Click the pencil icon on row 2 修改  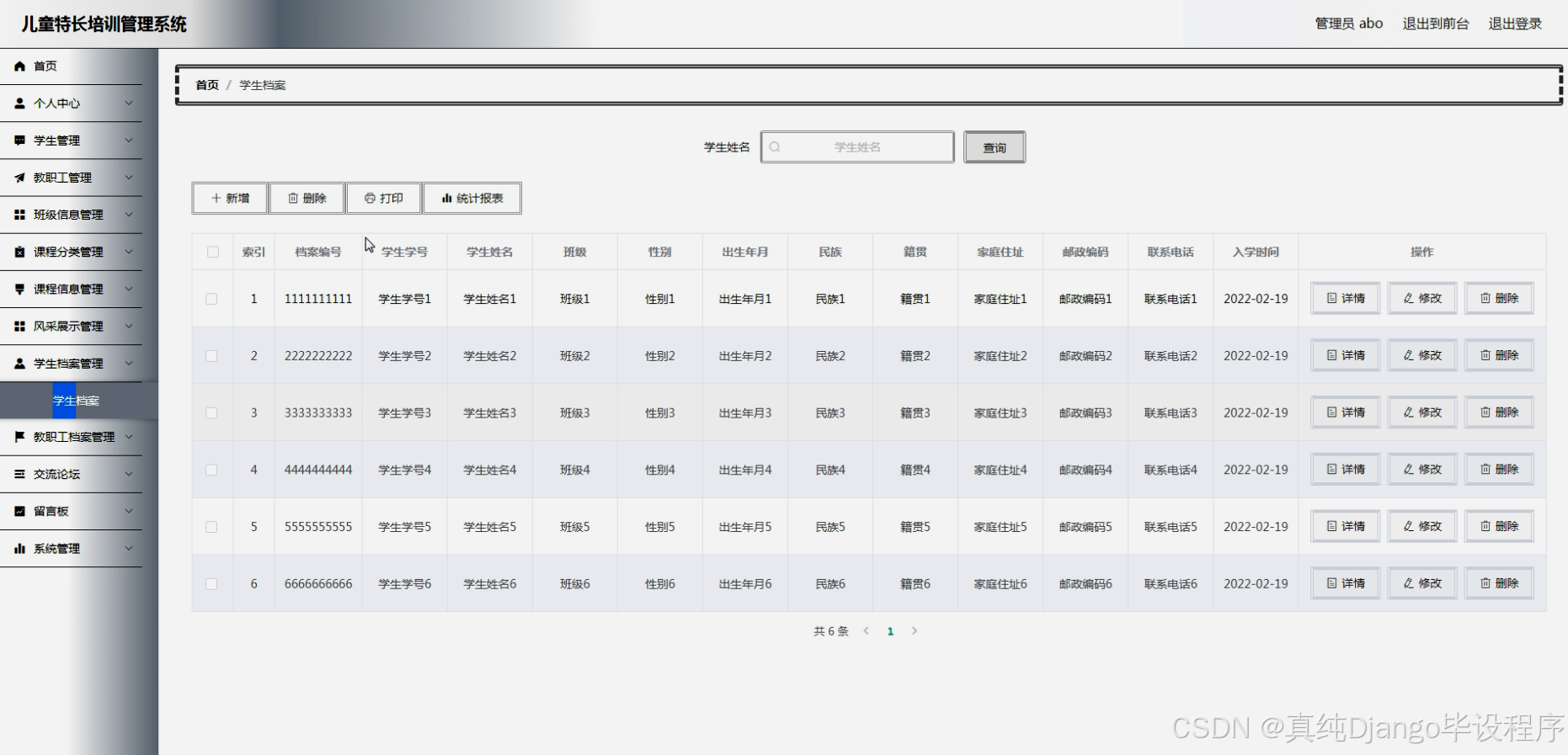[1409, 355]
